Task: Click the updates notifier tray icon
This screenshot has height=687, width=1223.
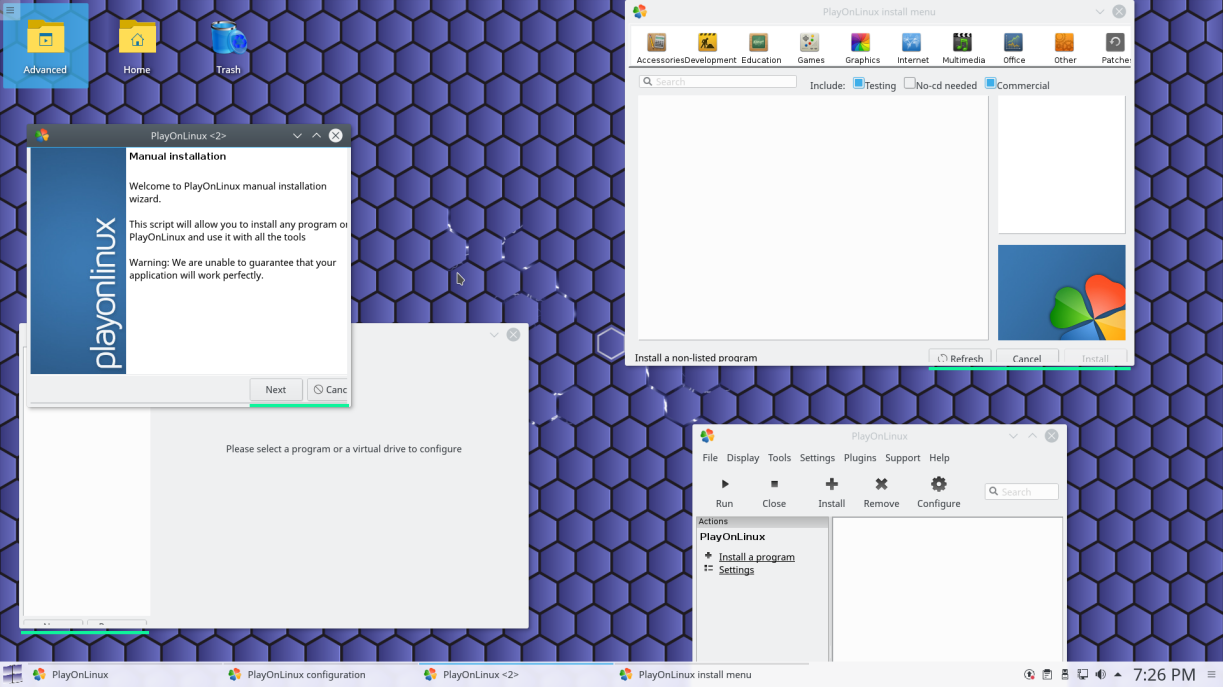Action: [x=1030, y=675]
